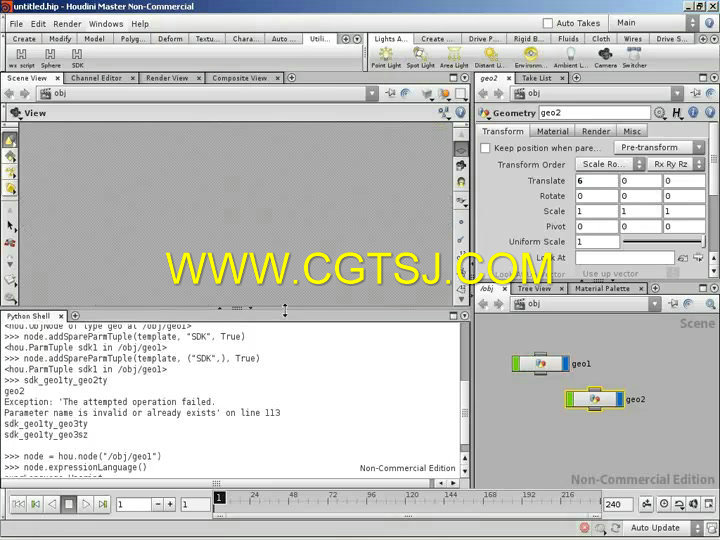Toggle audio playback icon in timeline
This screenshot has height=540, width=720.
coord(693,504)
